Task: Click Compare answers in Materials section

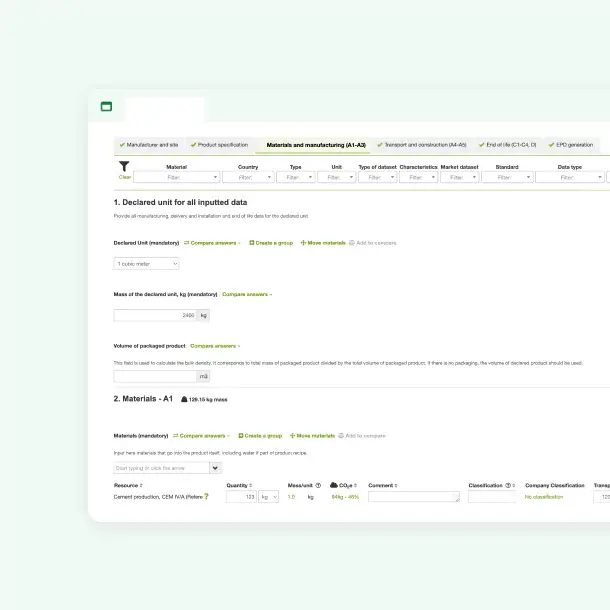Action: pyautogui.click(x=201, y=436)
